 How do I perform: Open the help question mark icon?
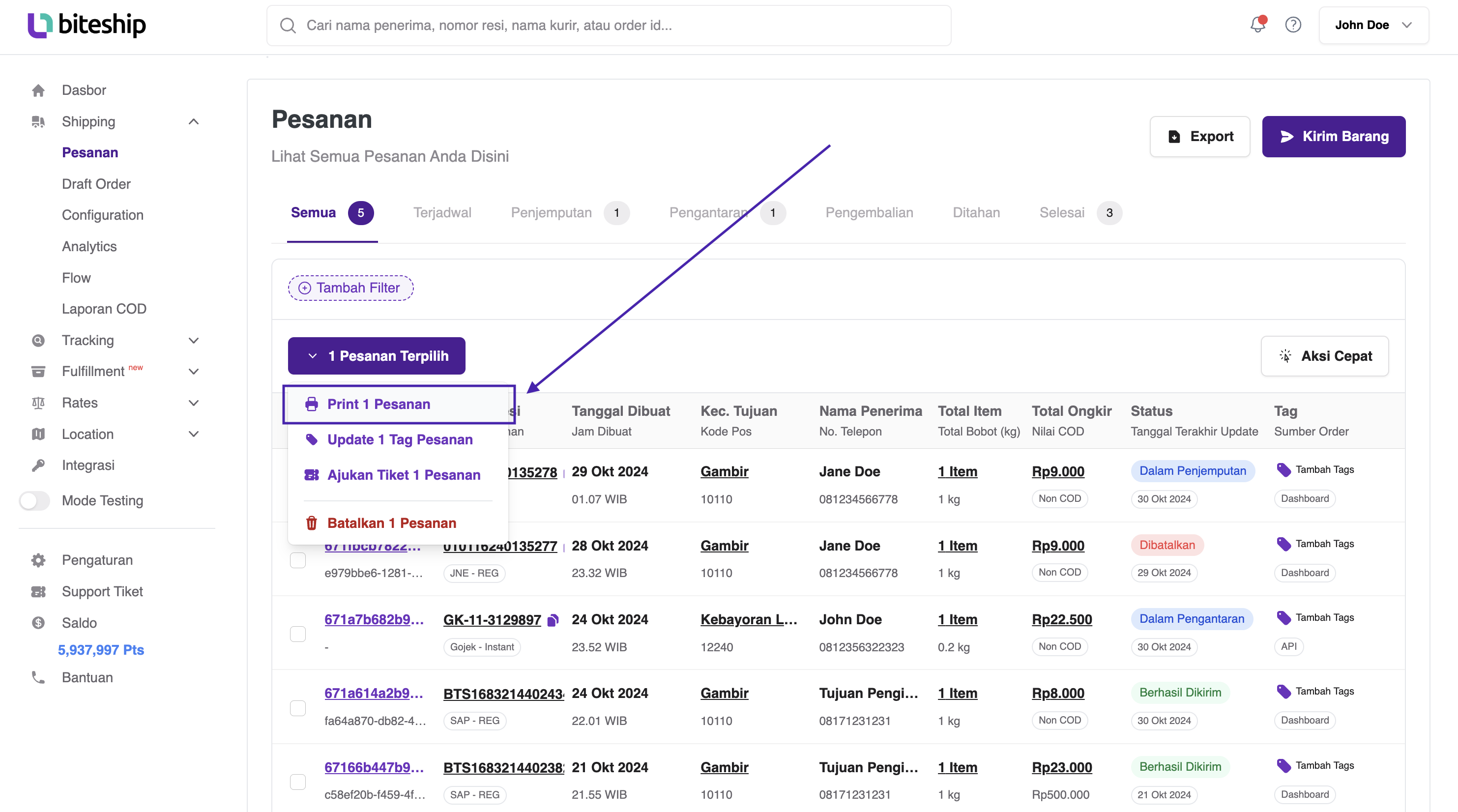1293,25
